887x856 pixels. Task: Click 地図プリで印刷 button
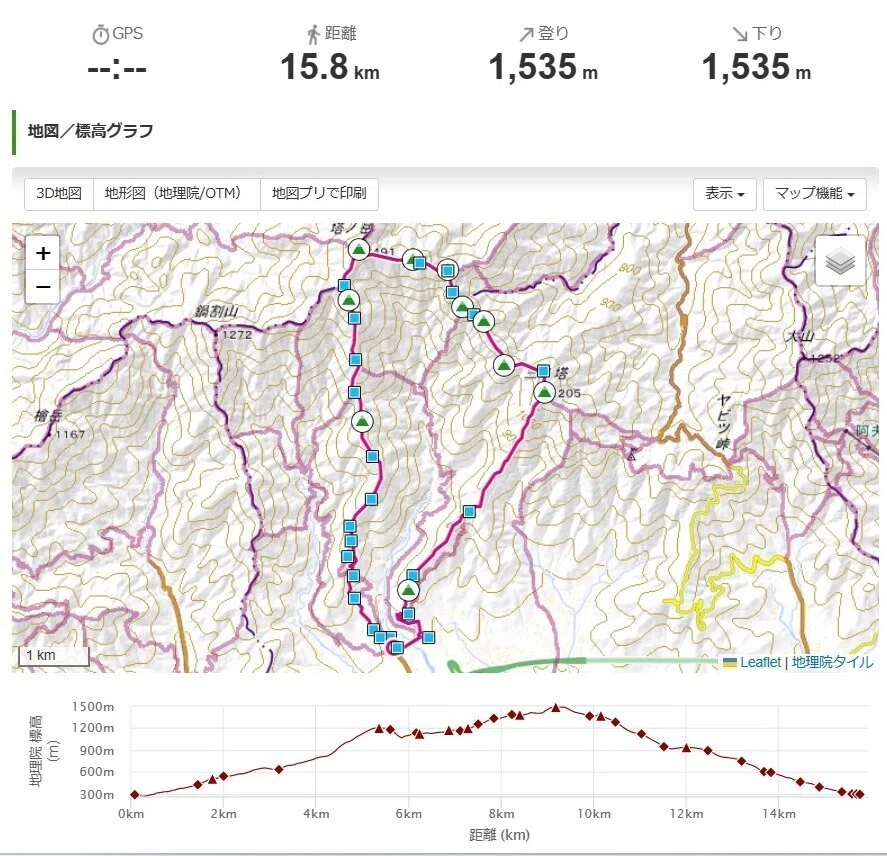pyautogui.click(x=319, y=194)
